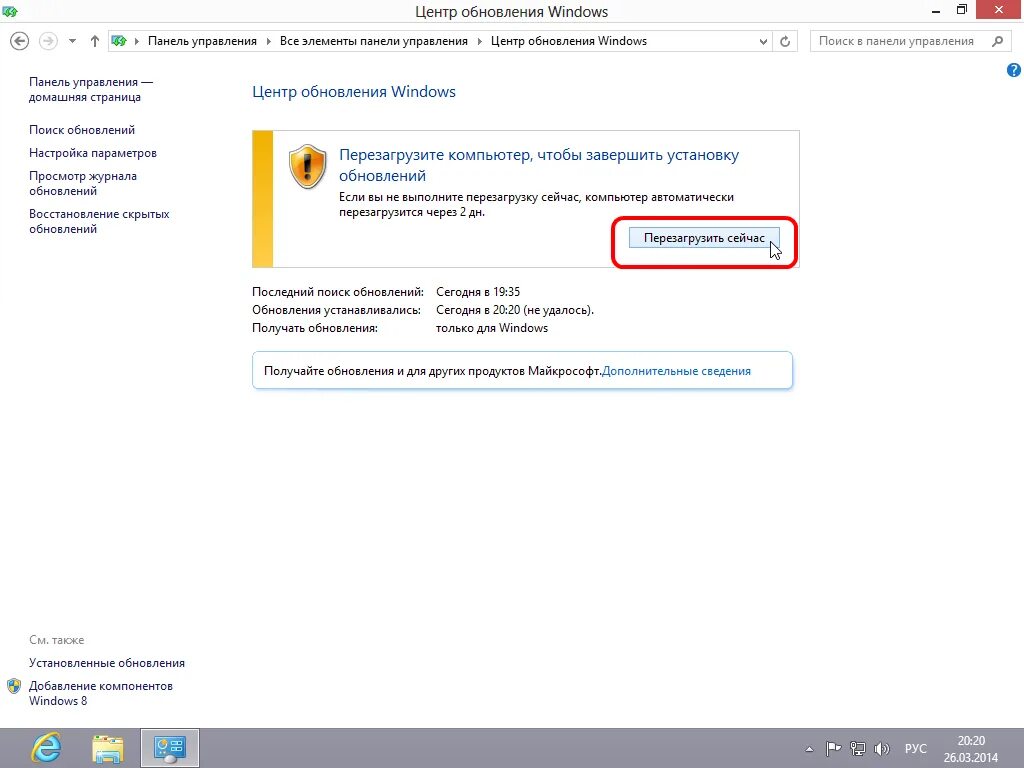
Task: Click the Control Panel icon in the address bar
Action: pos(119,41)
